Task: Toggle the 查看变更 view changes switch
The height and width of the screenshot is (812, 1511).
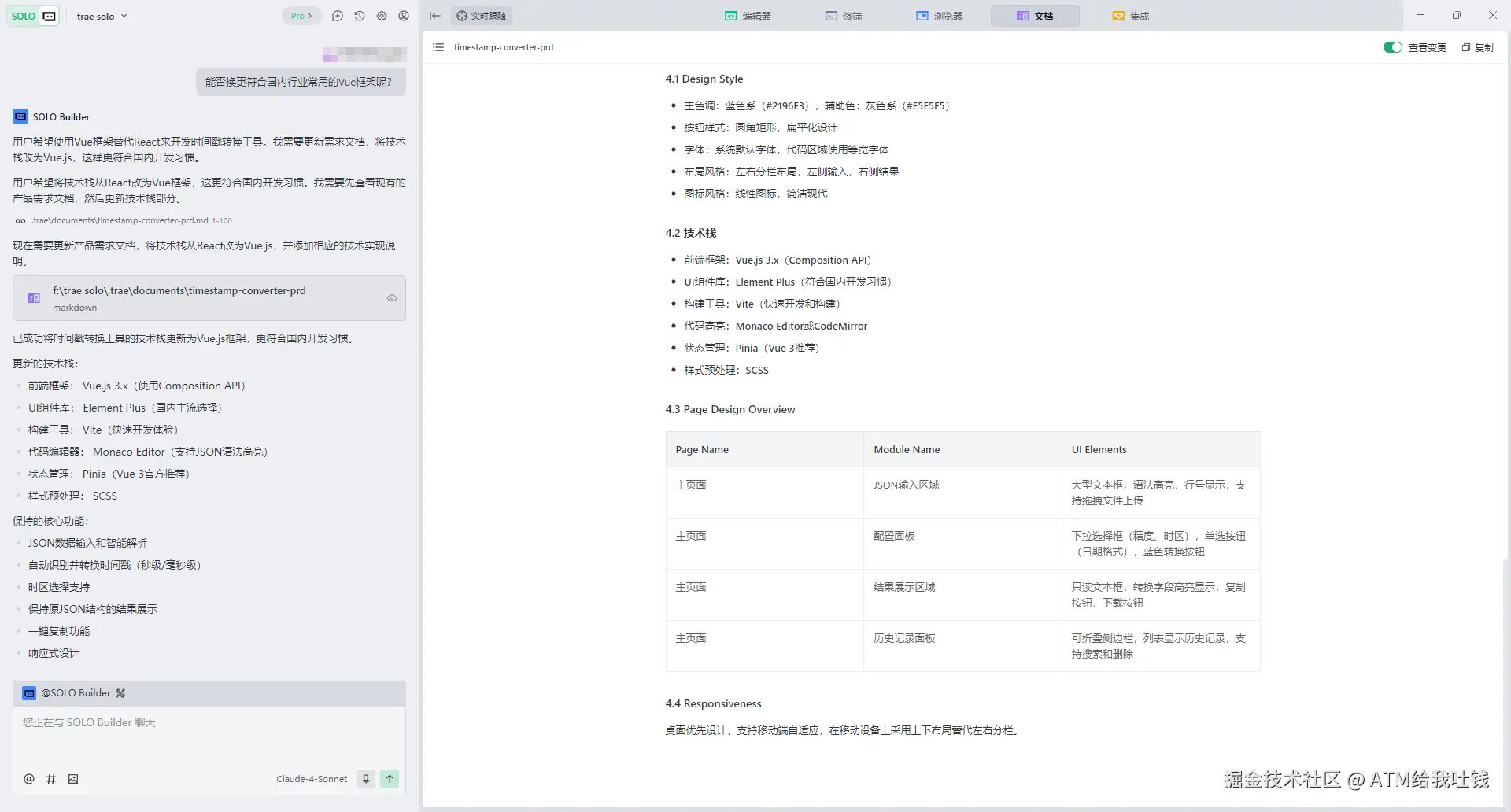Action: [x=1392, y=47]
